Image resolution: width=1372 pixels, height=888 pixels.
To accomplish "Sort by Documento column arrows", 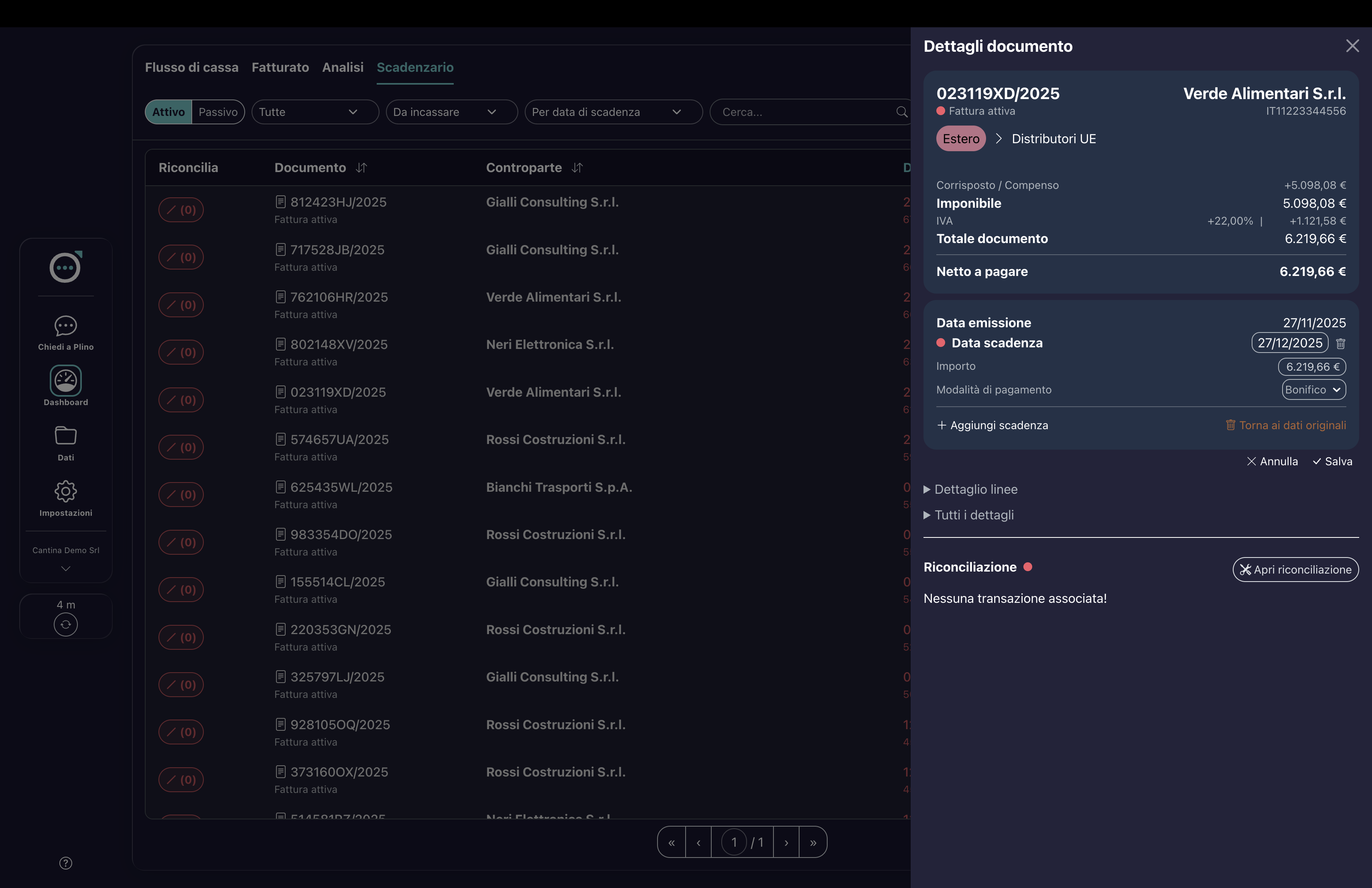I will 361,168.
